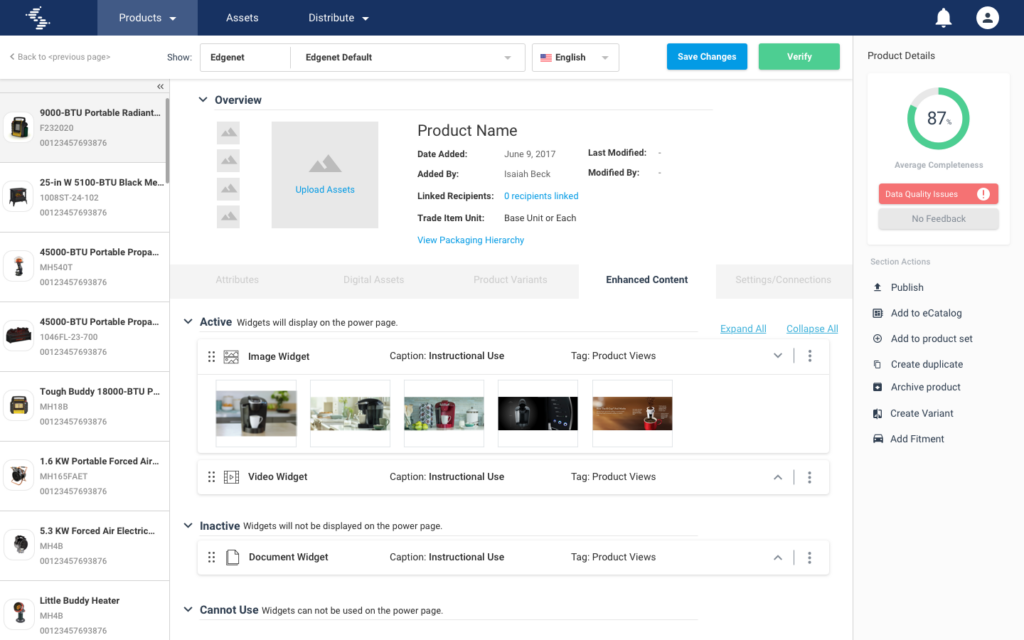
Task: Click the Image Widget type icon
Action: [231, 357]
